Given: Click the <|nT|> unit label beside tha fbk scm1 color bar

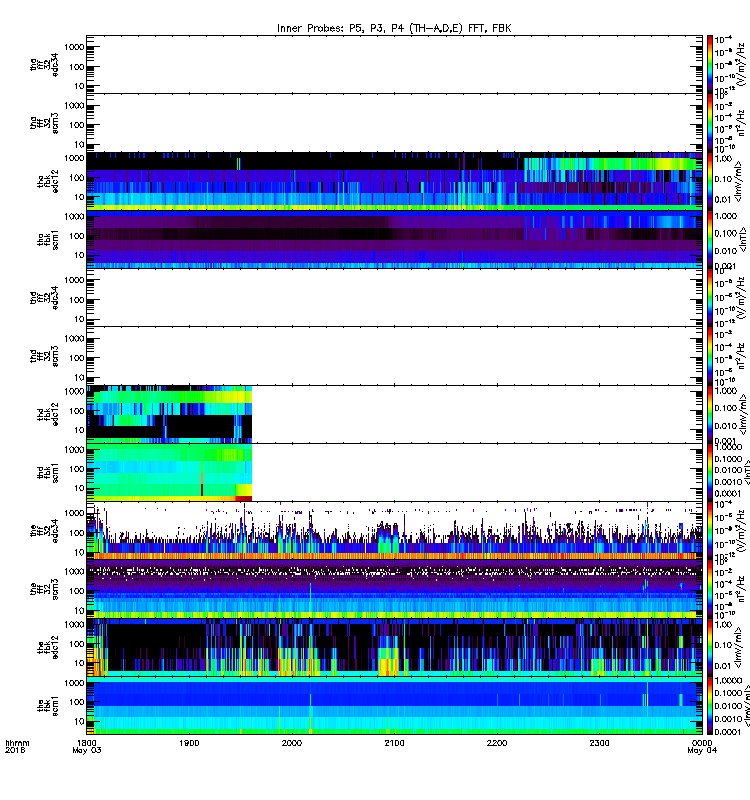Looking at the screenshot, I should coord(741,241).
